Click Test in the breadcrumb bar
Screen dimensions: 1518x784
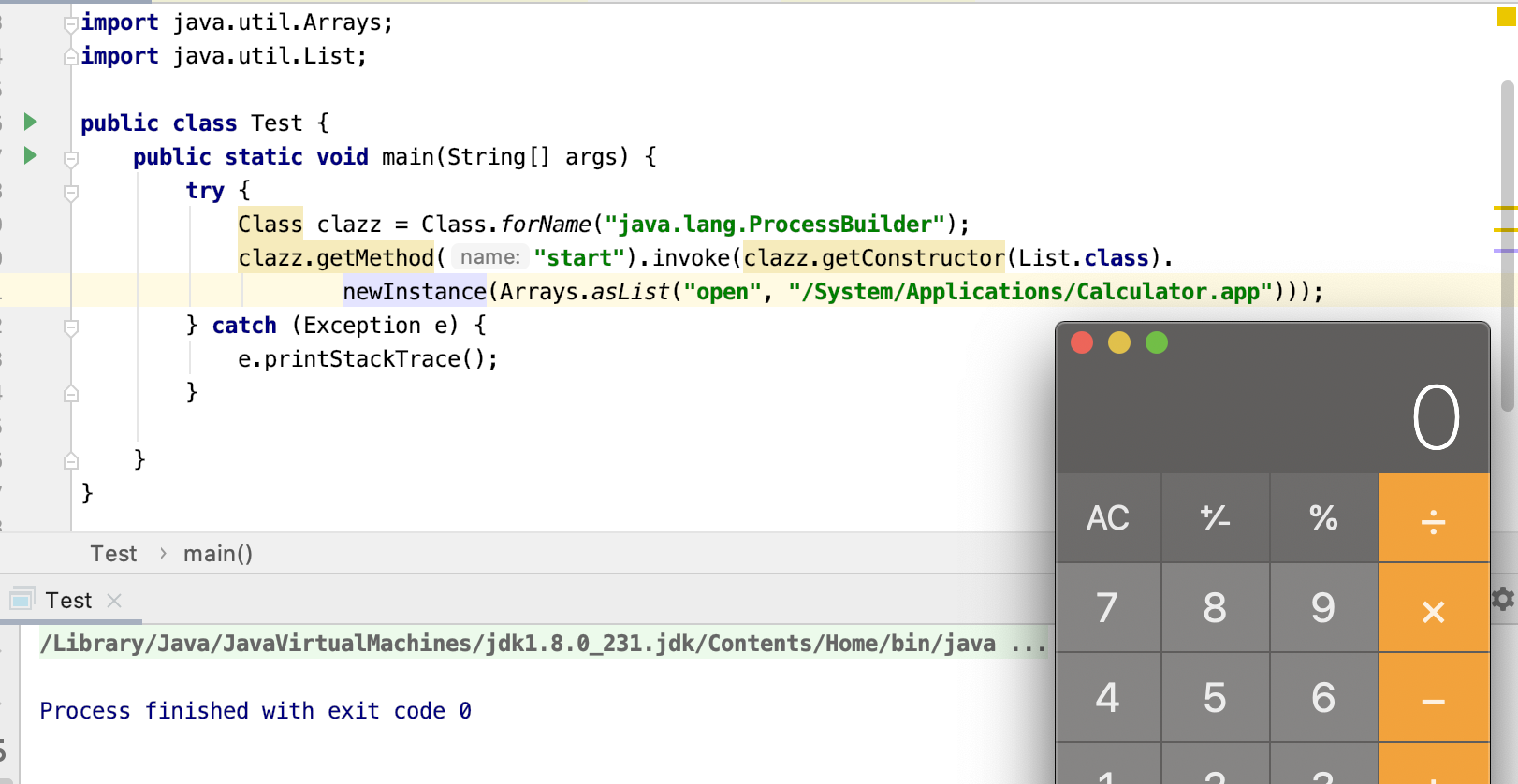tap(113, 554)
